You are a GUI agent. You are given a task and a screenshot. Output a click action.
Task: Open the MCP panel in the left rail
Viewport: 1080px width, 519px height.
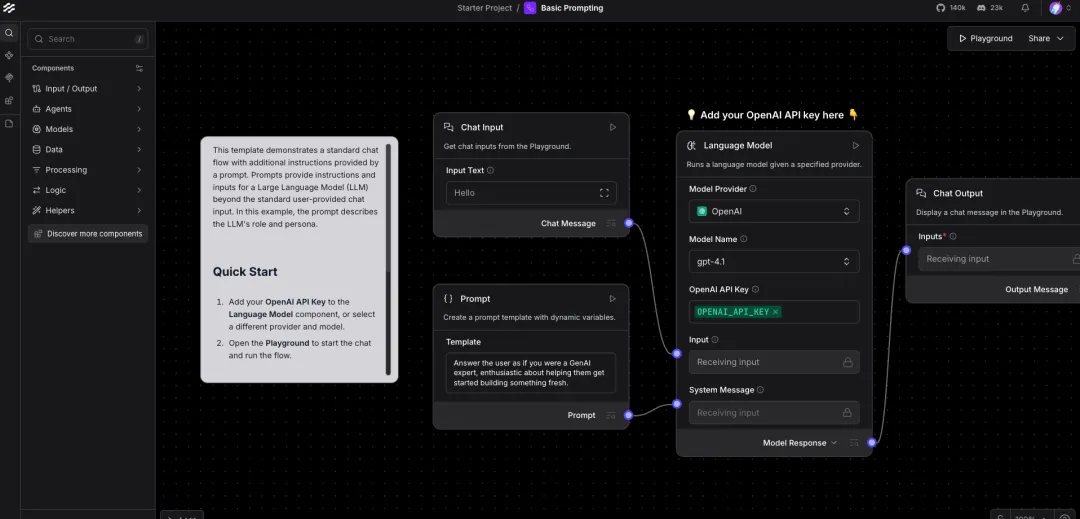pos(9,78)
